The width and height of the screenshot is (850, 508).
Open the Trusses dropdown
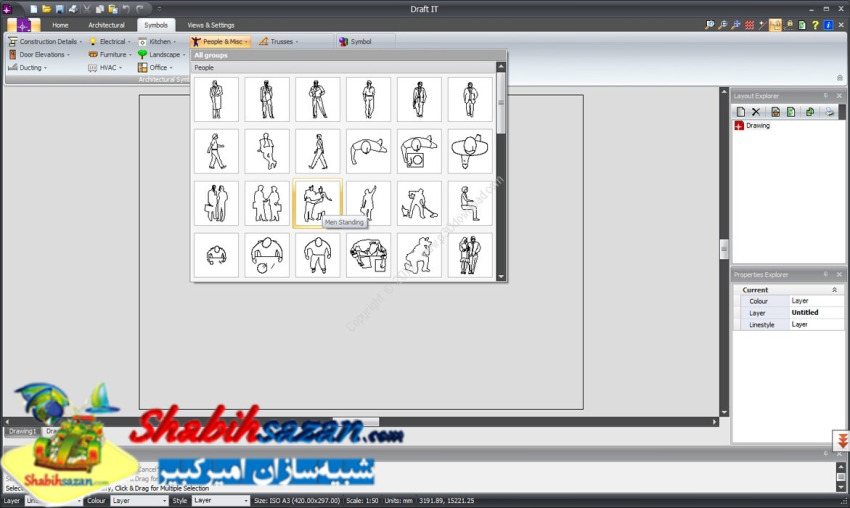click(x=279, y=42)
